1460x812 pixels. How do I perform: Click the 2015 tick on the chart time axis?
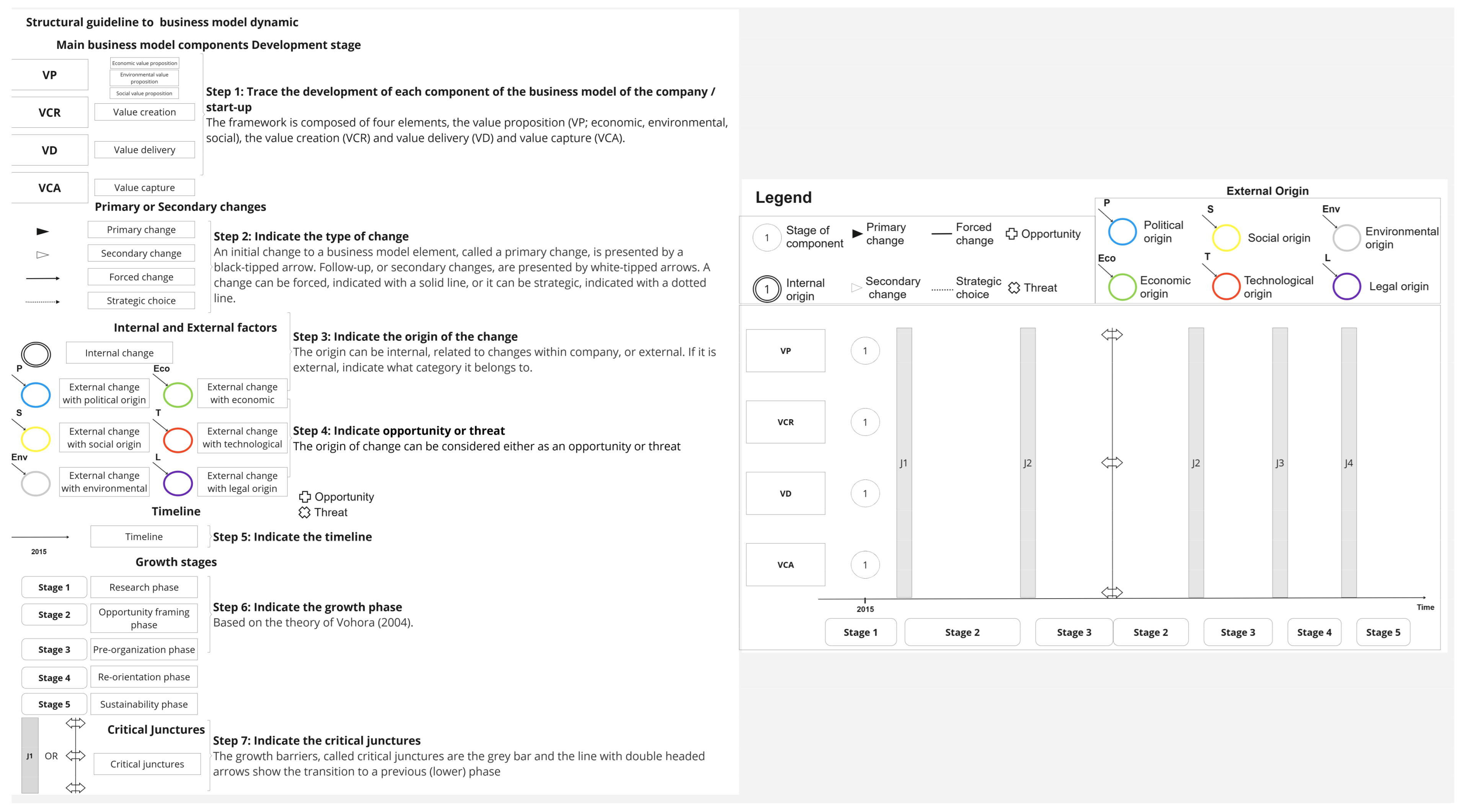click(x=865, y=600)
